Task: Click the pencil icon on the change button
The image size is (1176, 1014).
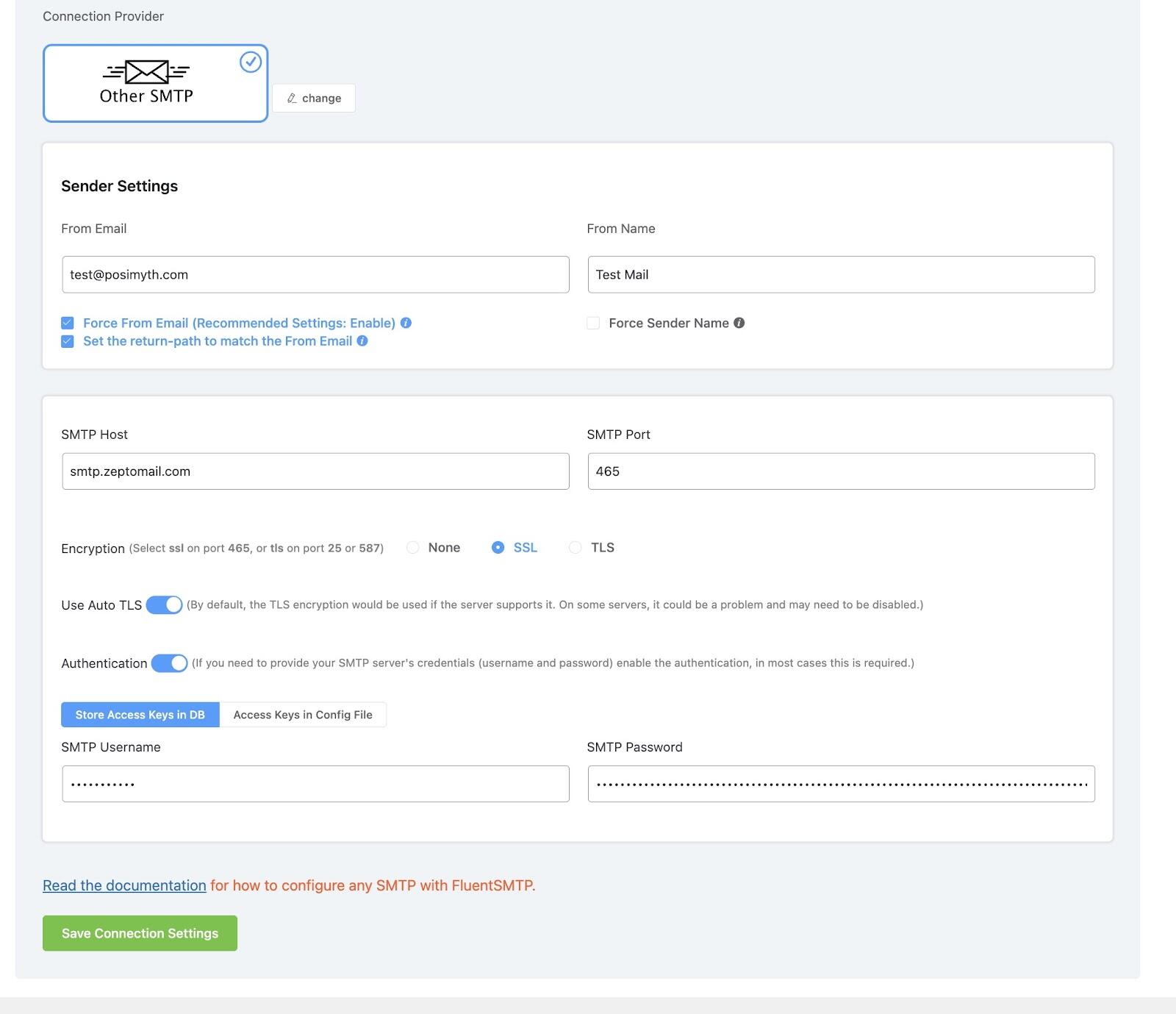Action: tap(292, 98)
